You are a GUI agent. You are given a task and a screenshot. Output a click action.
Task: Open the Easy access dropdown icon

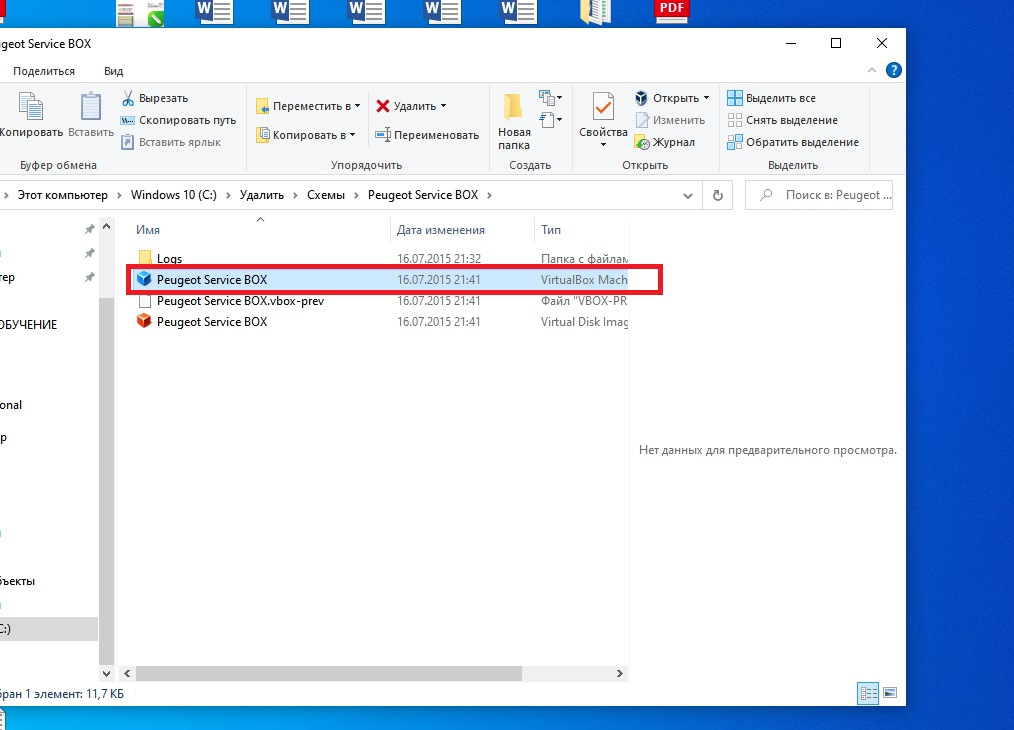(x=550, y=120)
